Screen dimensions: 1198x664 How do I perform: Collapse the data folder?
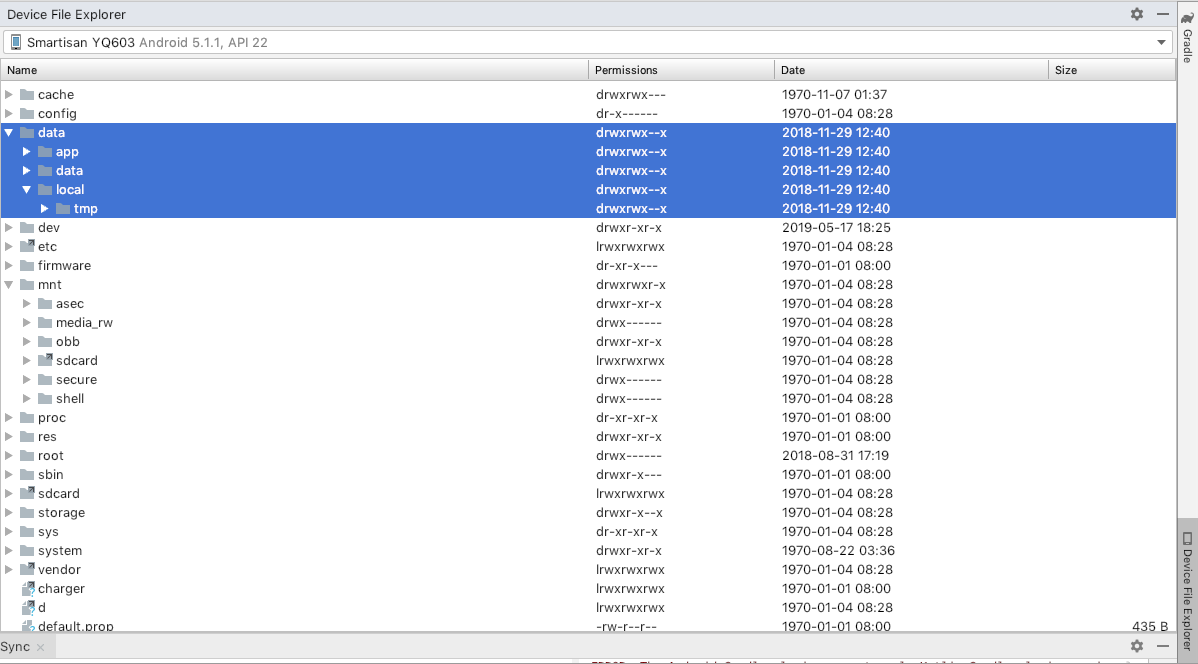[x=8, y=132]
